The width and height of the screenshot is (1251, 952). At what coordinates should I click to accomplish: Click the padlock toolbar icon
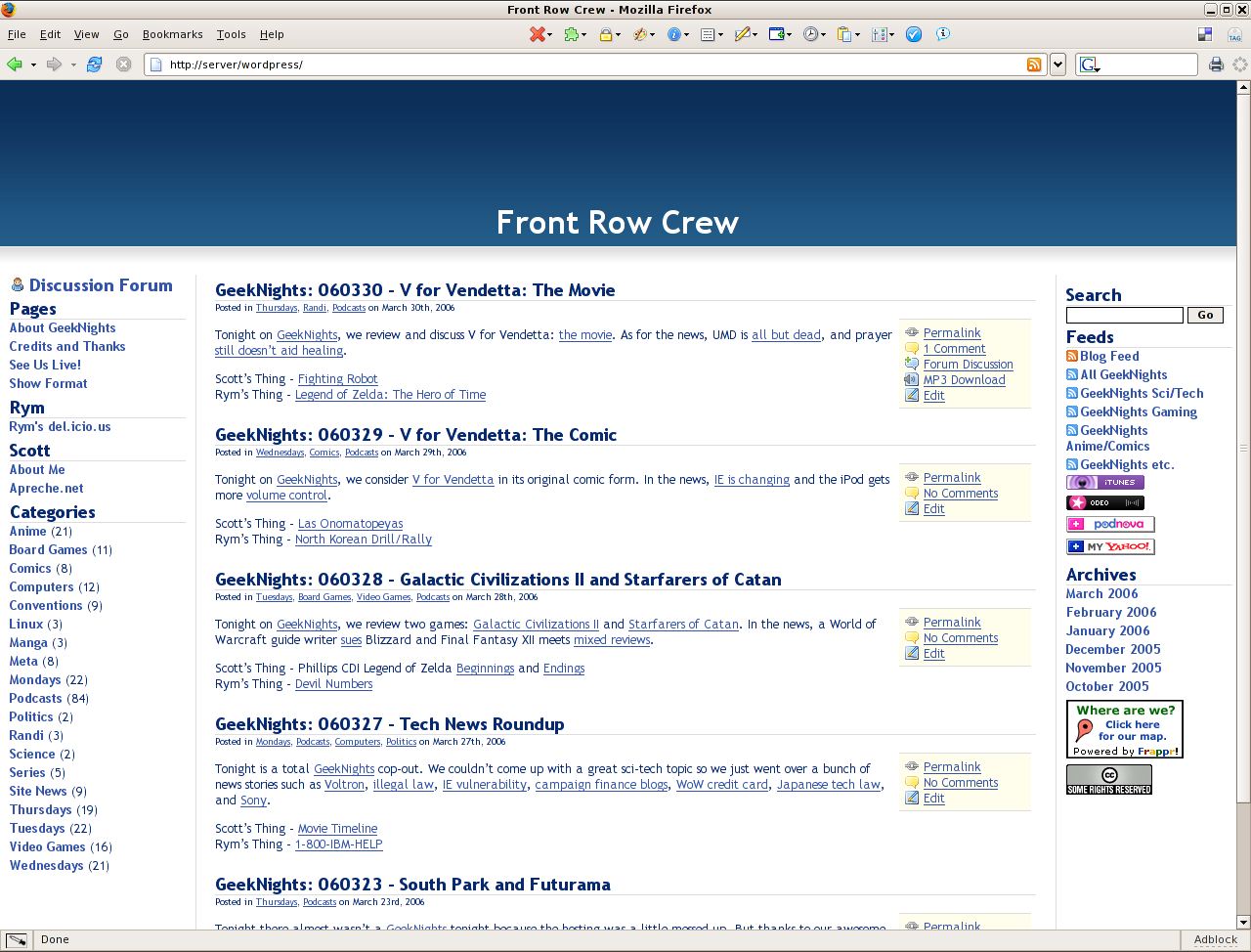pyautogui.click(x=606, y=34)
